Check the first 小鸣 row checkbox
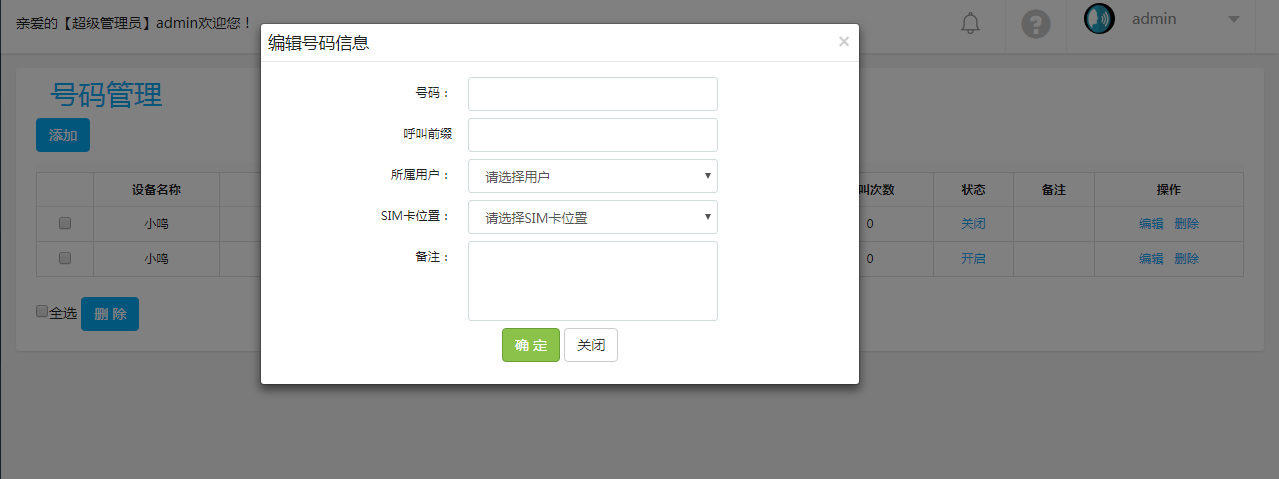This screenshot has height=479, width=1279. click(x=65, y=223)
